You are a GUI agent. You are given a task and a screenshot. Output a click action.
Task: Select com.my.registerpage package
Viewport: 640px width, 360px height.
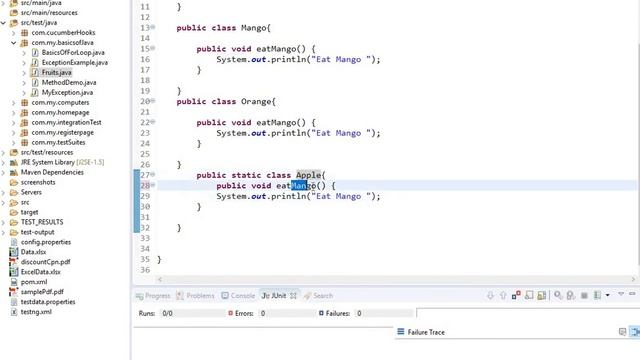click(x=62, y=133)
